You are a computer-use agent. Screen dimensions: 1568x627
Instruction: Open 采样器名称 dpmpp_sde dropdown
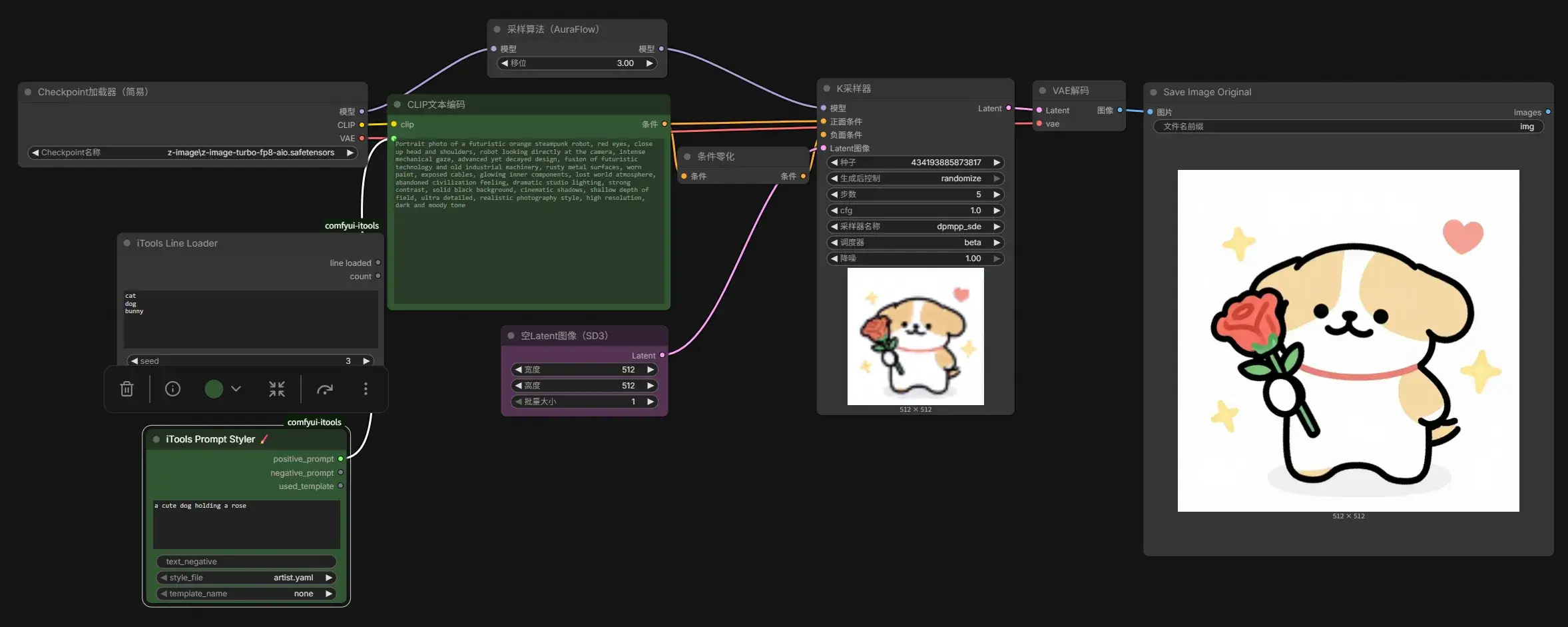click(x=915, y=227)
